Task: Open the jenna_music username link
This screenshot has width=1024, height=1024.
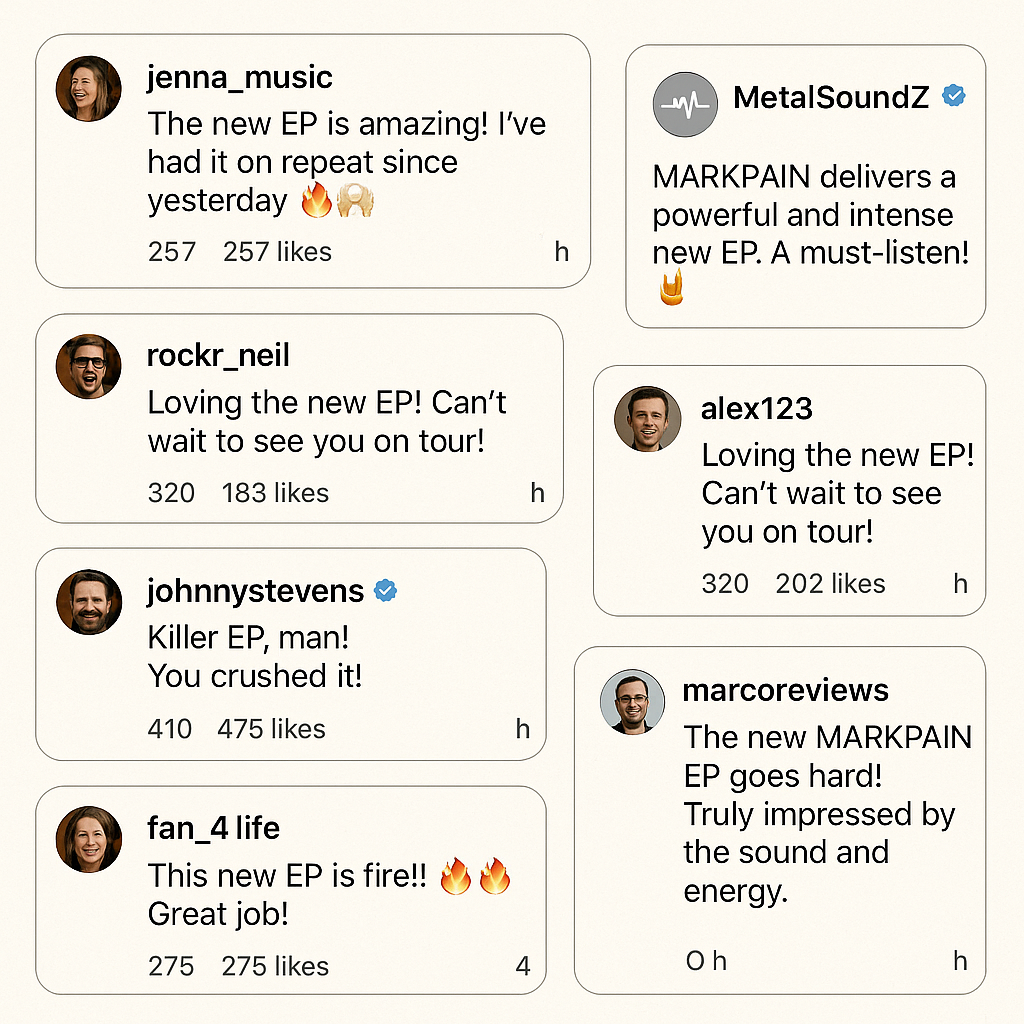Action: pos(239,77)
